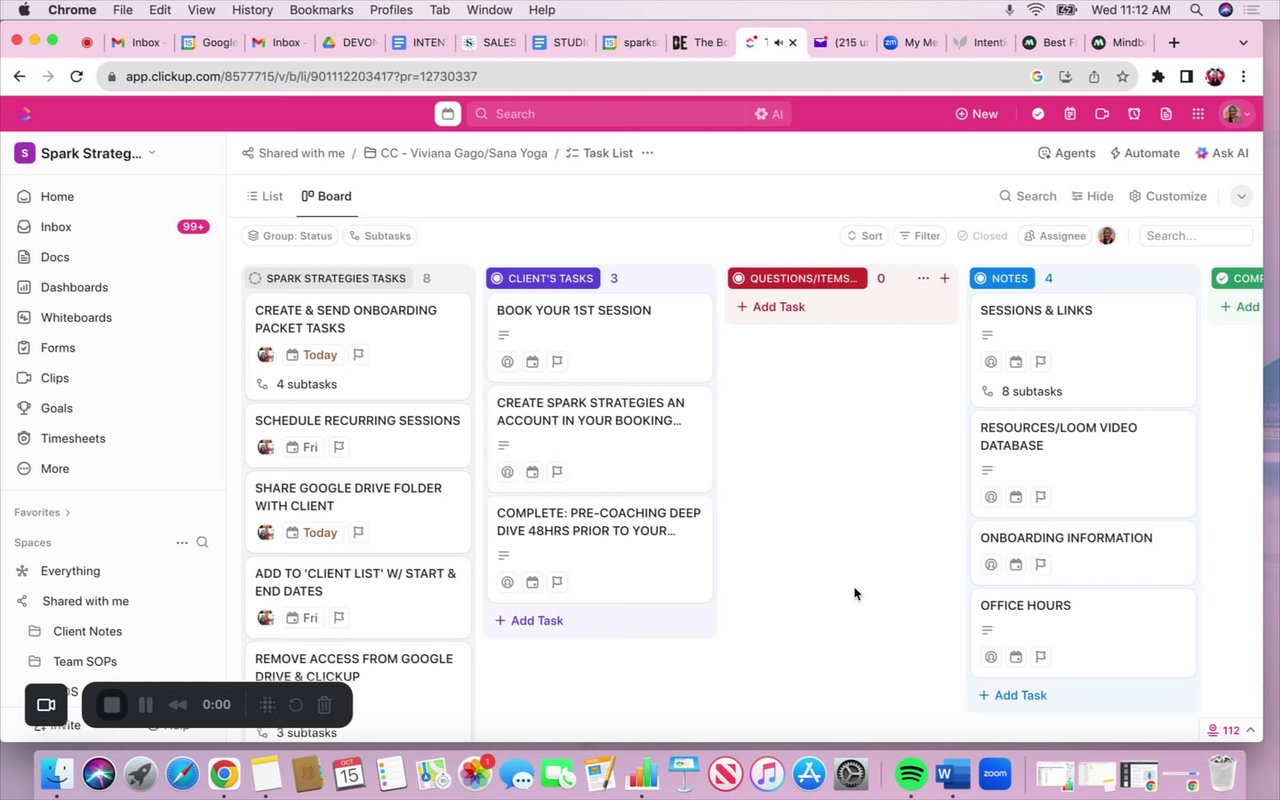Viewport: 1280px width, 800px height.
Task: Open the Spark Strategies workspace dropdown
Action: pyautogui.click(x=86, y=153)
